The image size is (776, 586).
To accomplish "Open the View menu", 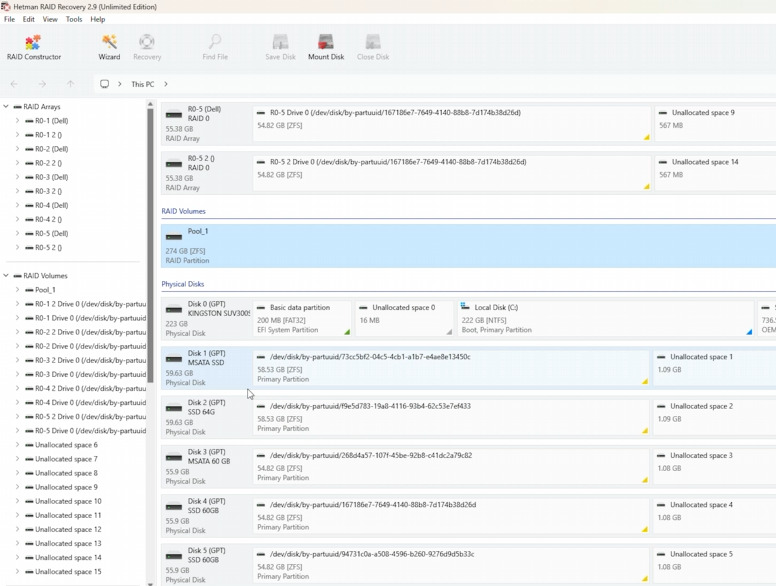I will [50, 19].
